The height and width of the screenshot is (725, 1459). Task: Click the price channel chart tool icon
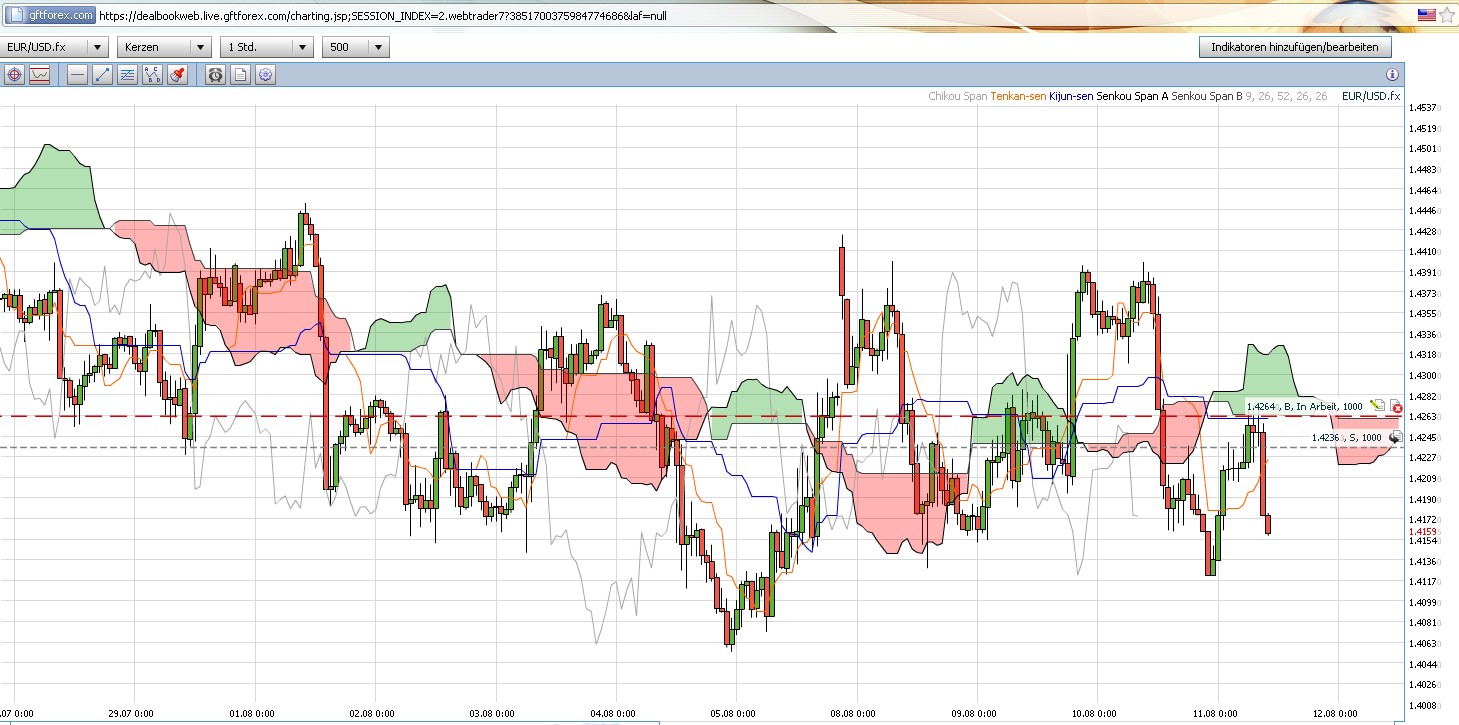tap(40, 75)
